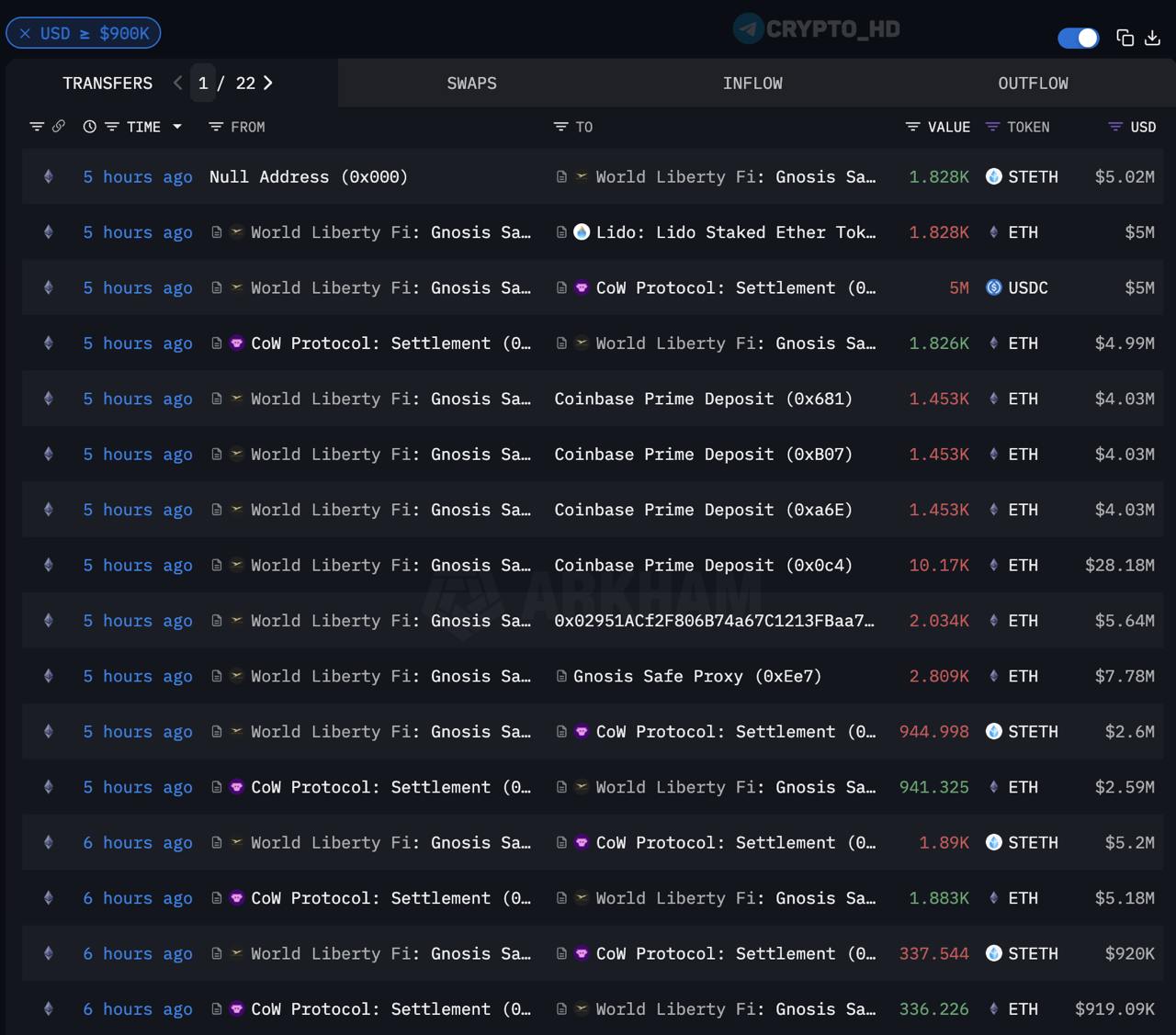
Task: Click the contract icon beside Gnosis Safe Proxy
Action: tap(561, 676)
